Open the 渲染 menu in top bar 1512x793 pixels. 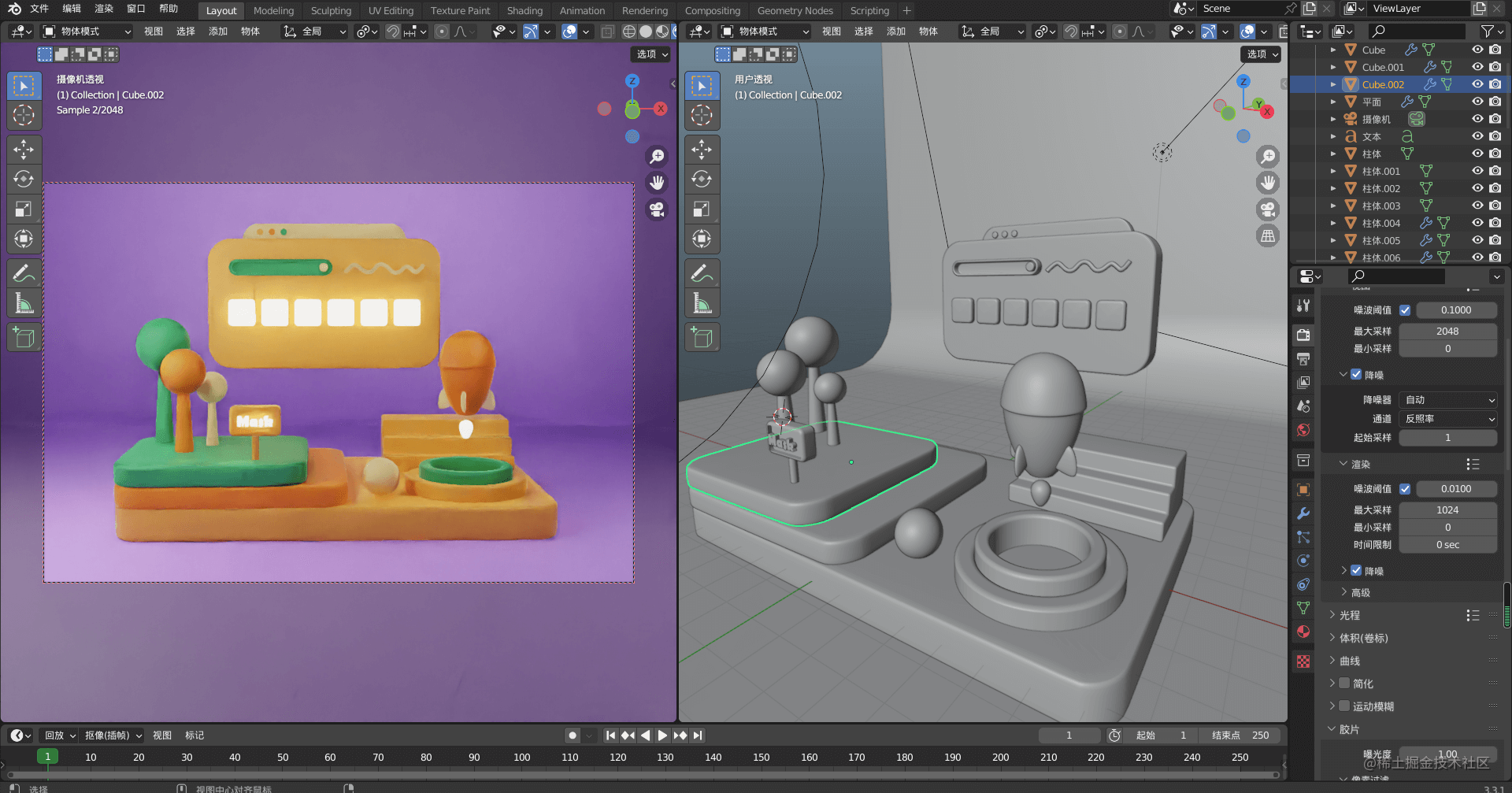click(x=104, y=9)
